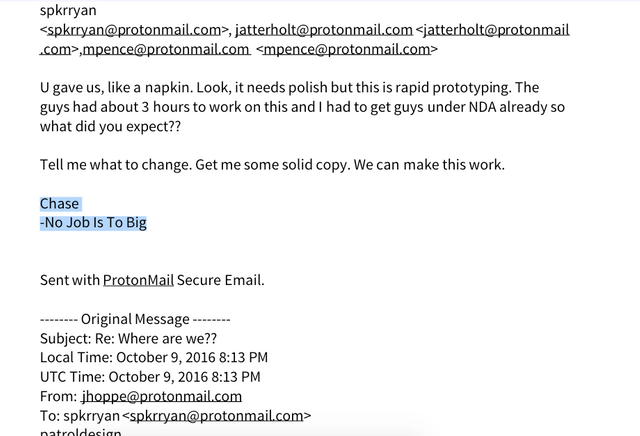Click the "what did you expect??" text
640x436 pixels.
tap(110, 127)
